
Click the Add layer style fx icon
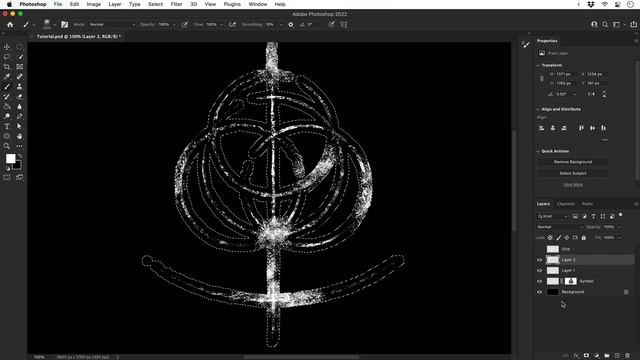(576, 356)
